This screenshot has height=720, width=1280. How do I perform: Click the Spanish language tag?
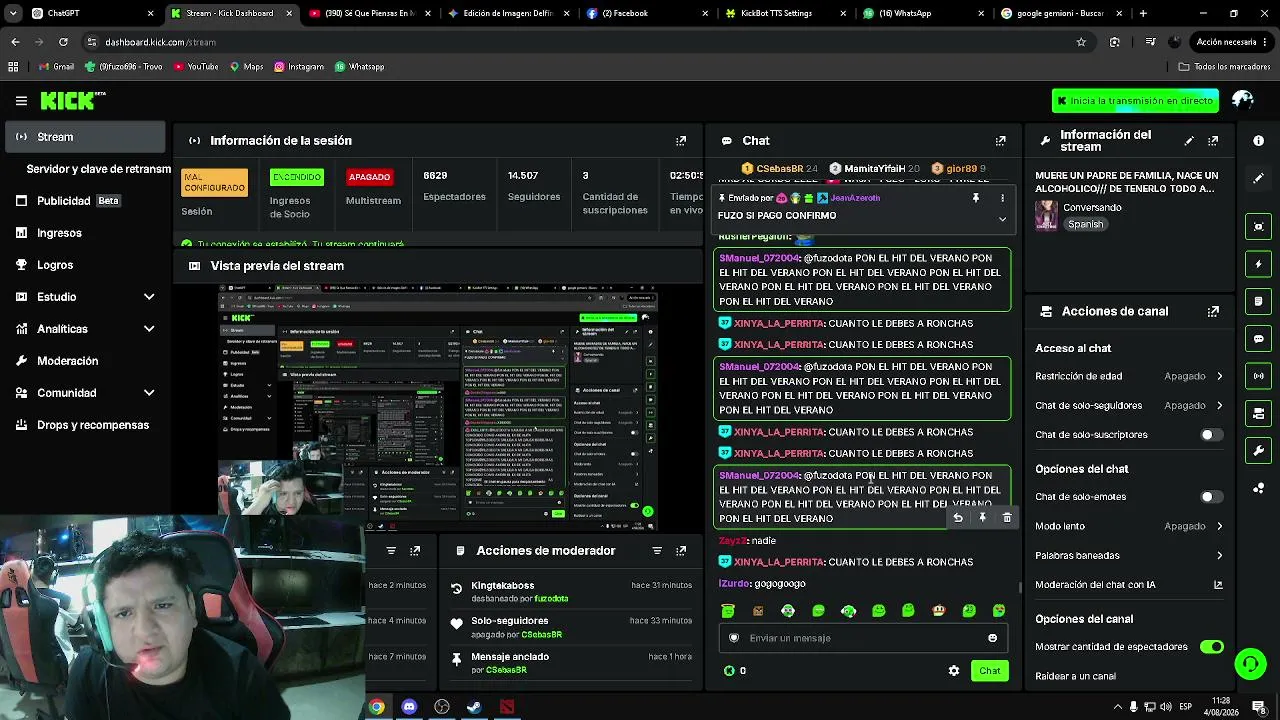click(1085, 225)
